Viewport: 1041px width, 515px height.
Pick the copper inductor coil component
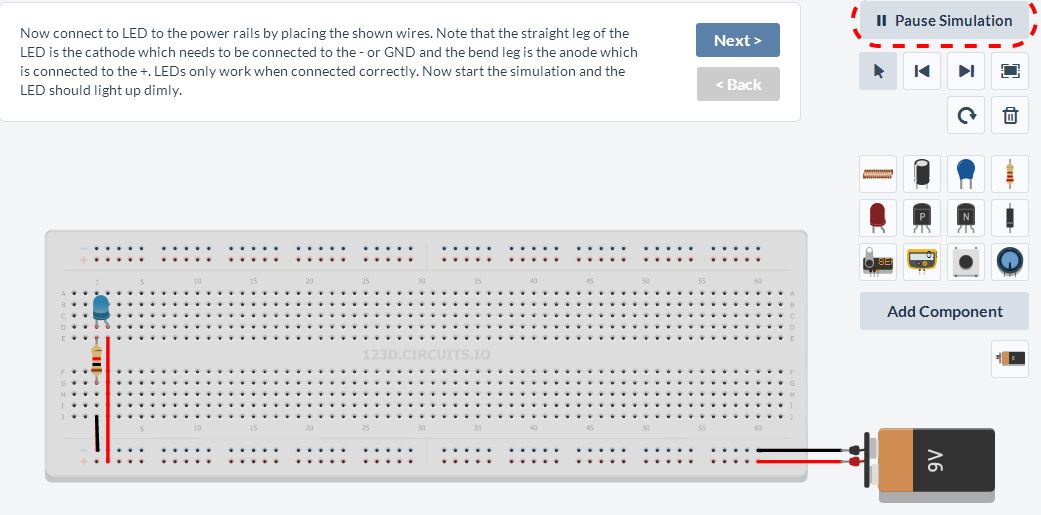coord(878,175)
